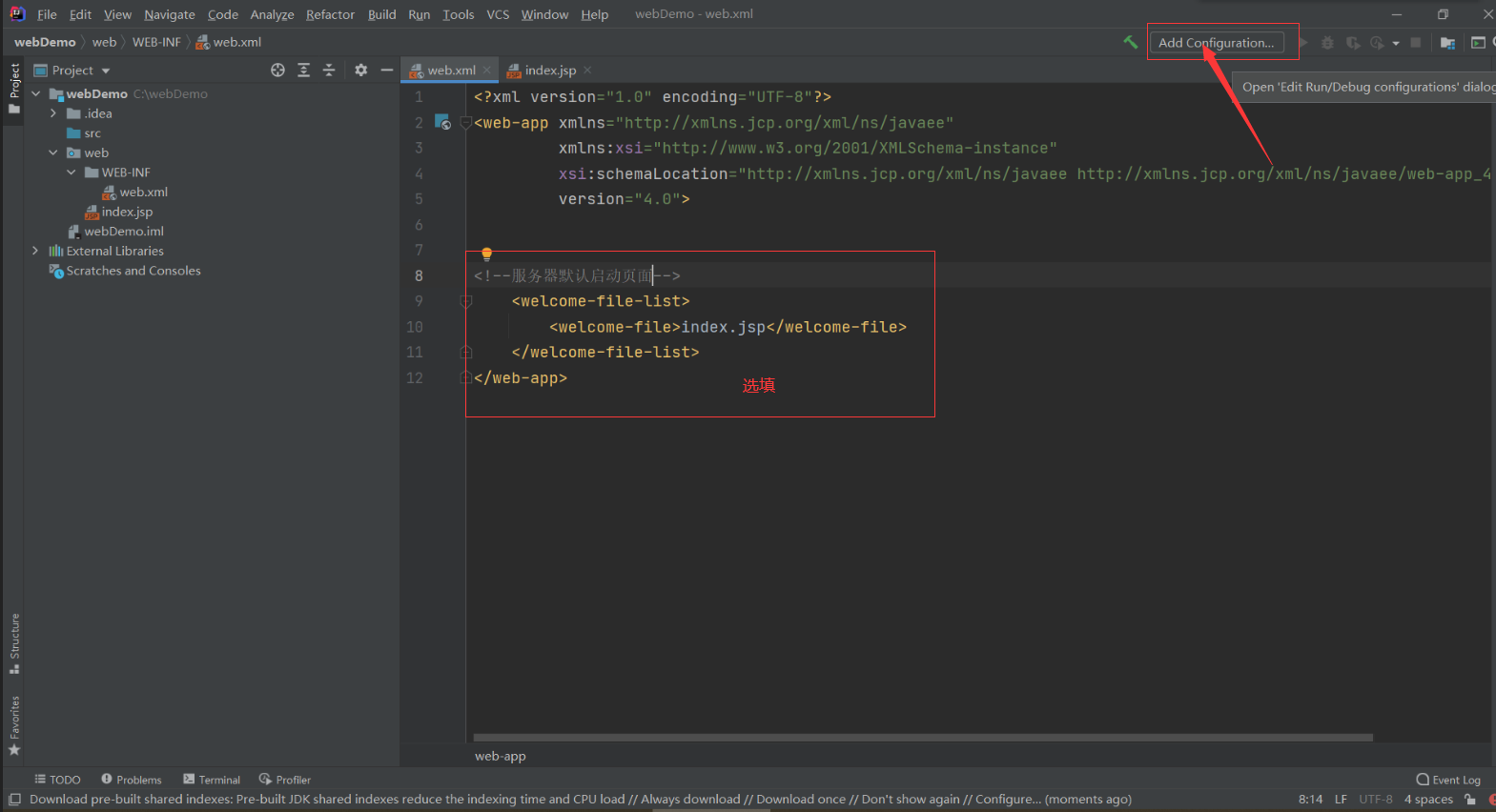Toggle tool windows icon in status bar corner
1496x812 pixels.
[14, 799]
